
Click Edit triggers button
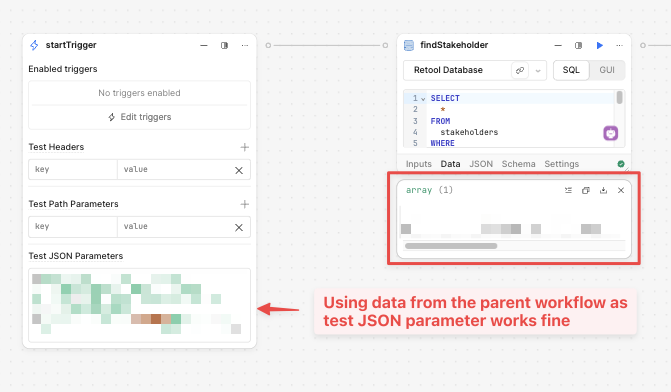140,117
